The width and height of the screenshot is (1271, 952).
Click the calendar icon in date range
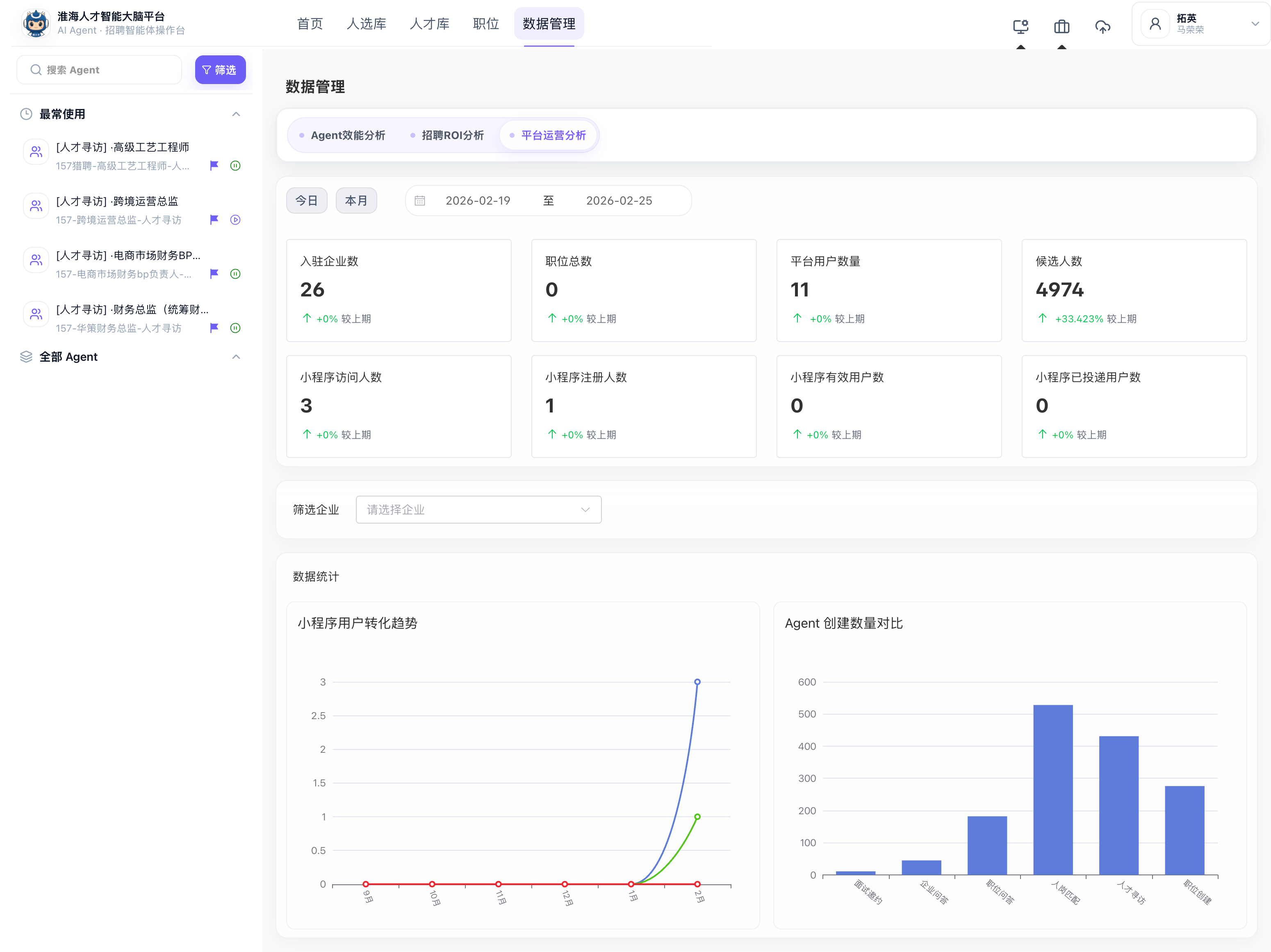(x=420, y=200)
